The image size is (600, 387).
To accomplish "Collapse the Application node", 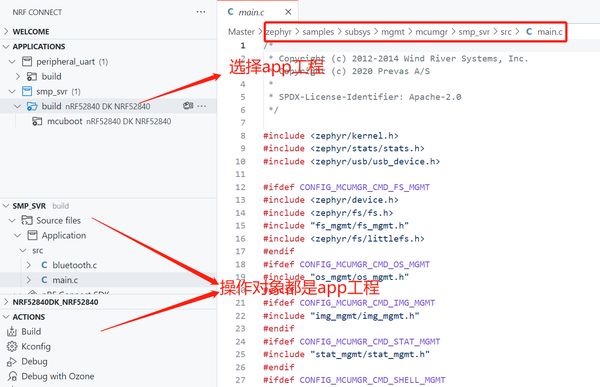I will [18, 235].
